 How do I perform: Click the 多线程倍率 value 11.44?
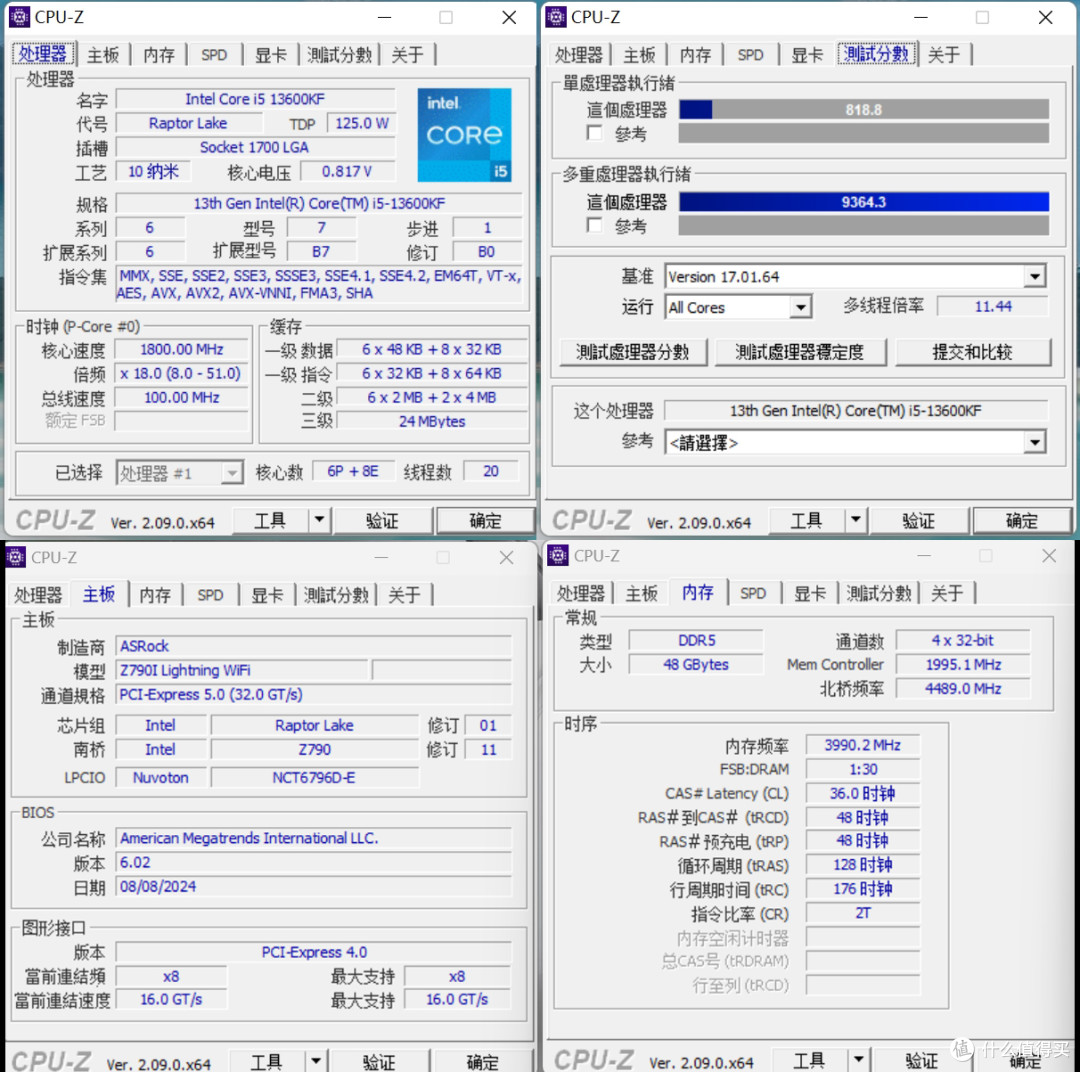click(x=993, y=307)
